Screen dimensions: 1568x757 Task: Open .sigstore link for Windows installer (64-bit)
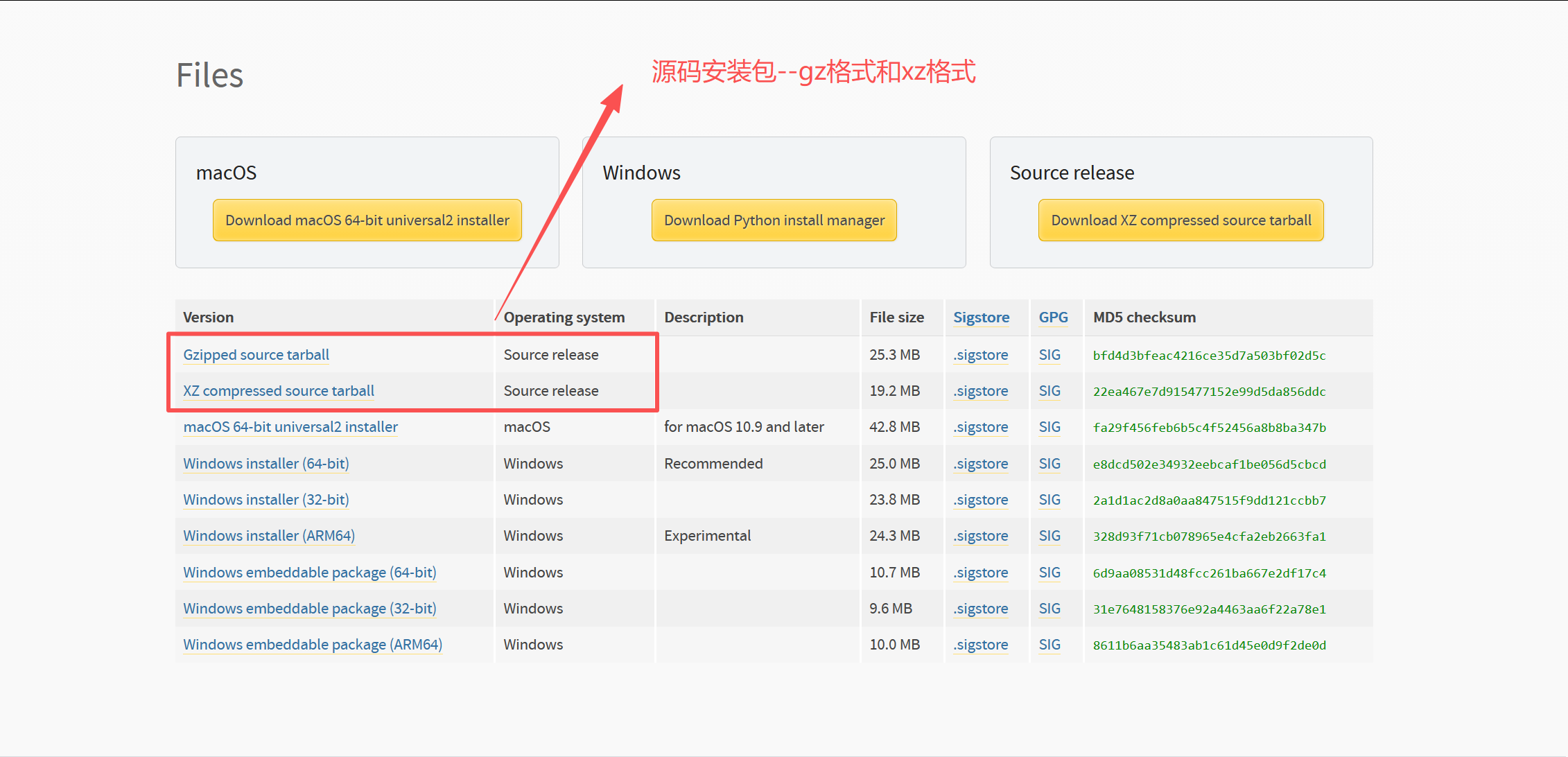[981, 464]
